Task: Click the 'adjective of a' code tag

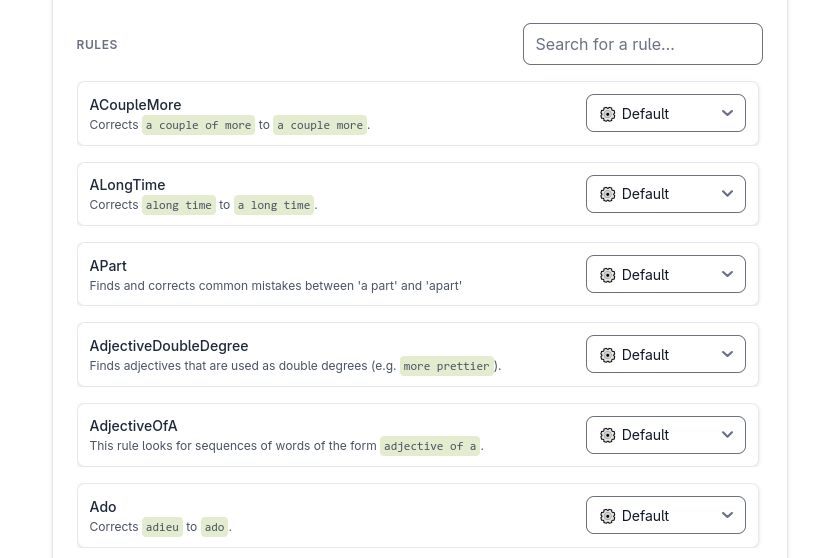Action: [x=430, y=446]
